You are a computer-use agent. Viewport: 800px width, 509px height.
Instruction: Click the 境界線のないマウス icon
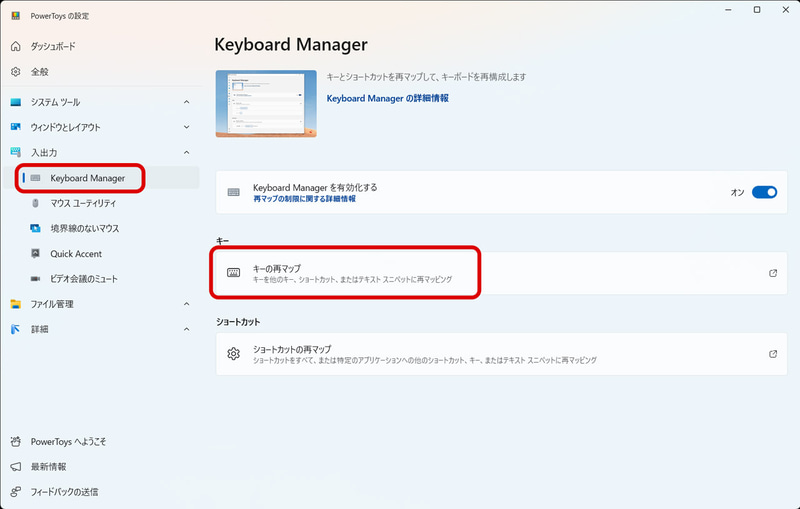[35, 228]
